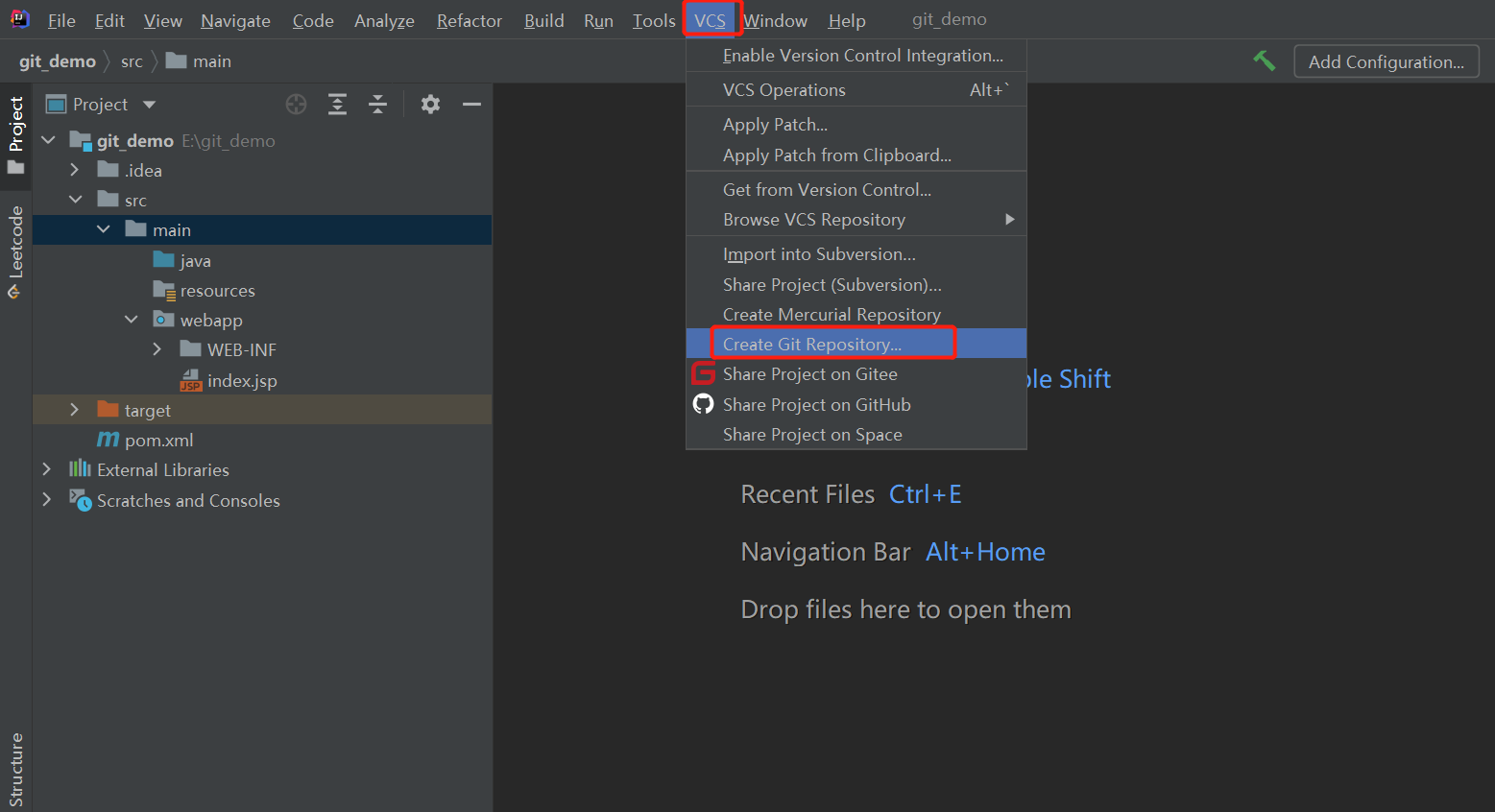Expand the target folder

pos(75,409)
